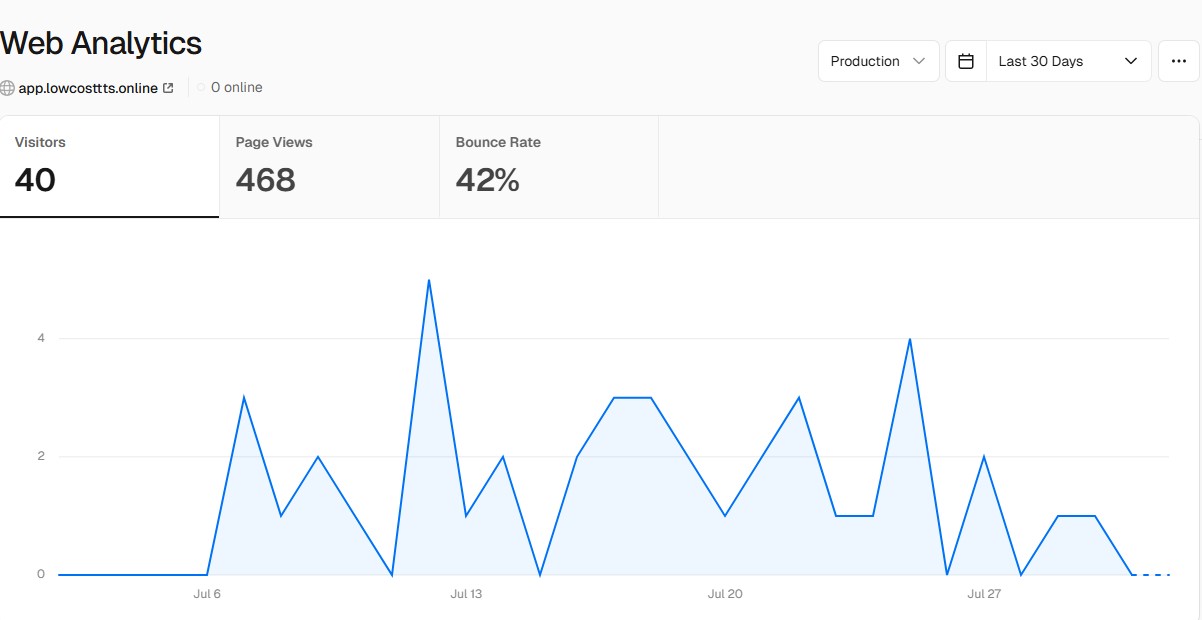Viewport: 1202px width, 620px height.
Task: Click the Jul 20 axis label
Action: click(725, 594)
